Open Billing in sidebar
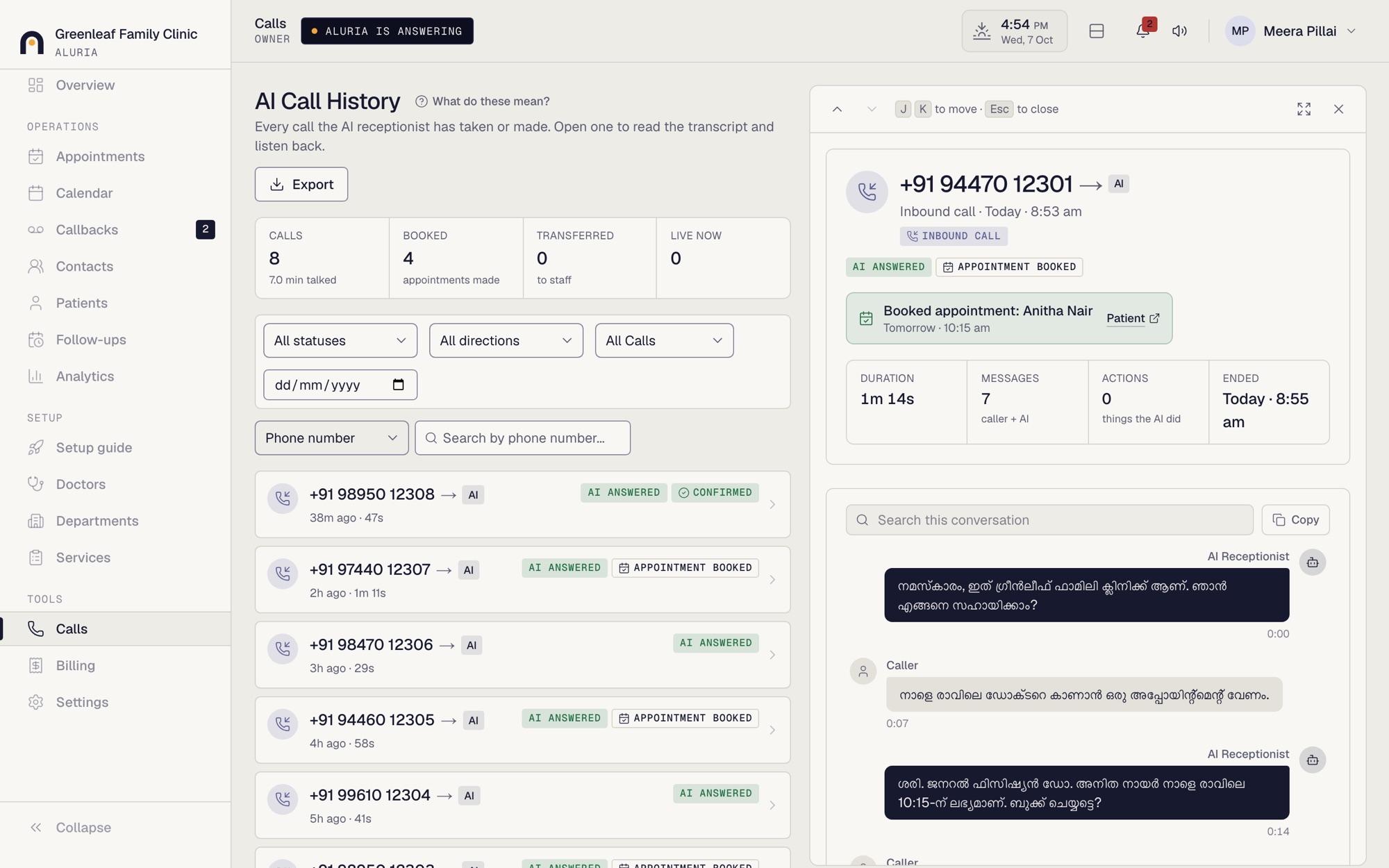This screenshot has width=1389, height=868. tap(115, 665)
